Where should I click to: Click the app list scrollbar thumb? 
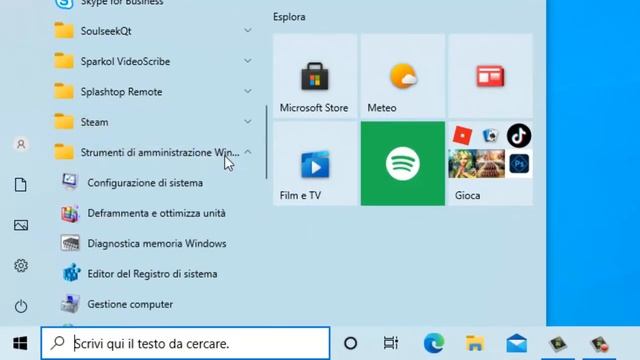pyautogui.click(x=267, y=142)
